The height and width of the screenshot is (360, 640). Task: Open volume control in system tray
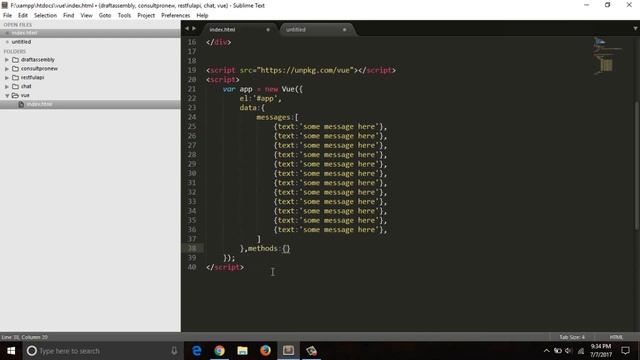[569, 351]
